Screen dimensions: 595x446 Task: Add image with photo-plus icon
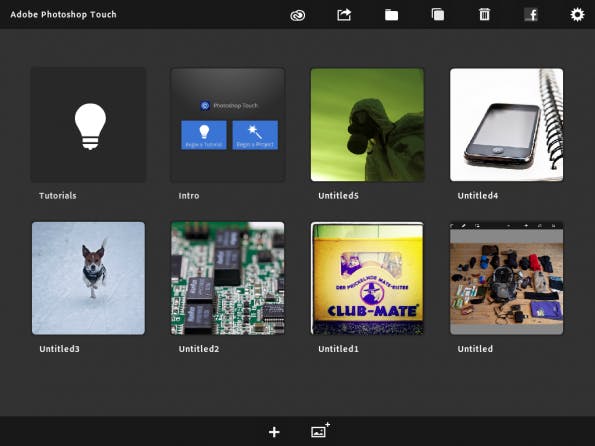[320, 430]
